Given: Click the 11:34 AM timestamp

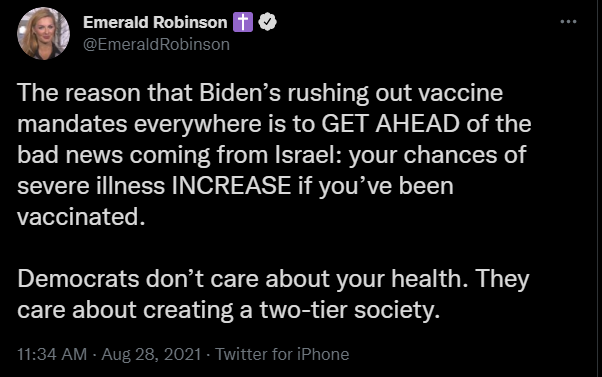Looking at the screenshot, I should click(x=52, y=354).
